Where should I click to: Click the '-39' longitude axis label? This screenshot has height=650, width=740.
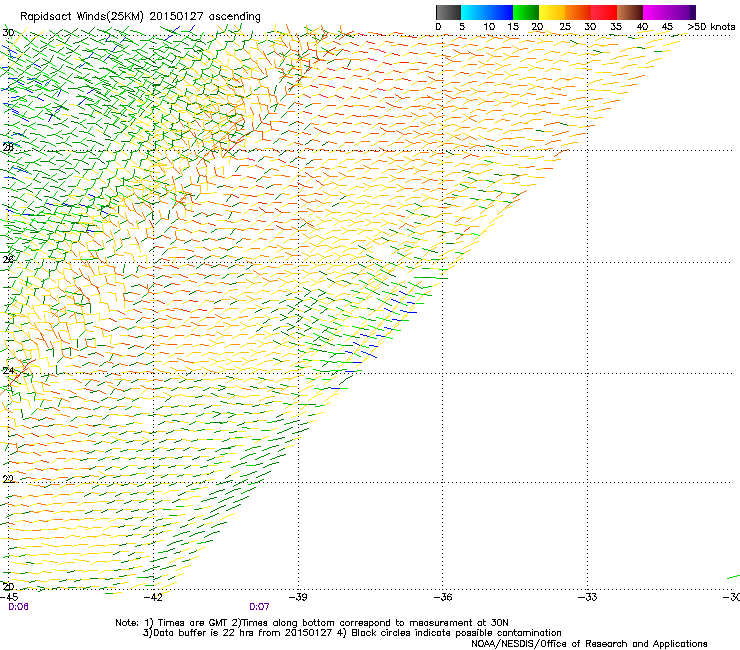298,597
